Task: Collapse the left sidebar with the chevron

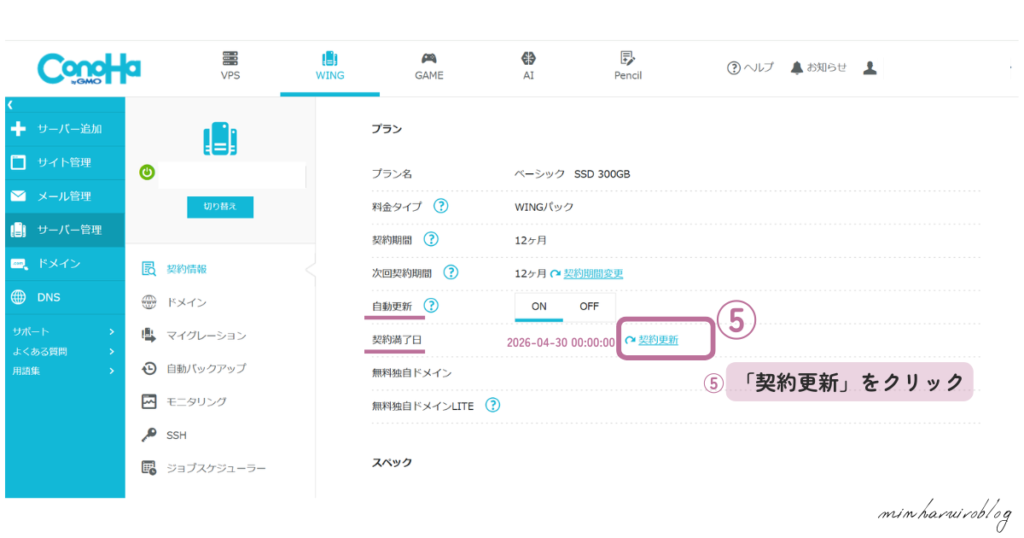Action: tap(10, 104)
